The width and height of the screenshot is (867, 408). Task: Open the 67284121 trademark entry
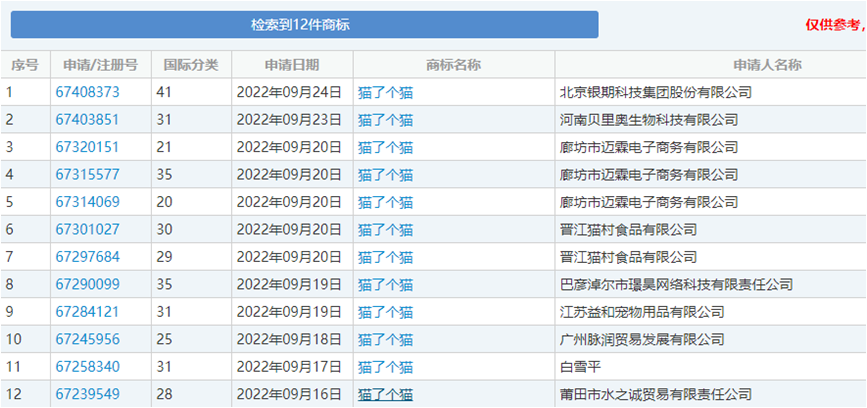point(87,312)
